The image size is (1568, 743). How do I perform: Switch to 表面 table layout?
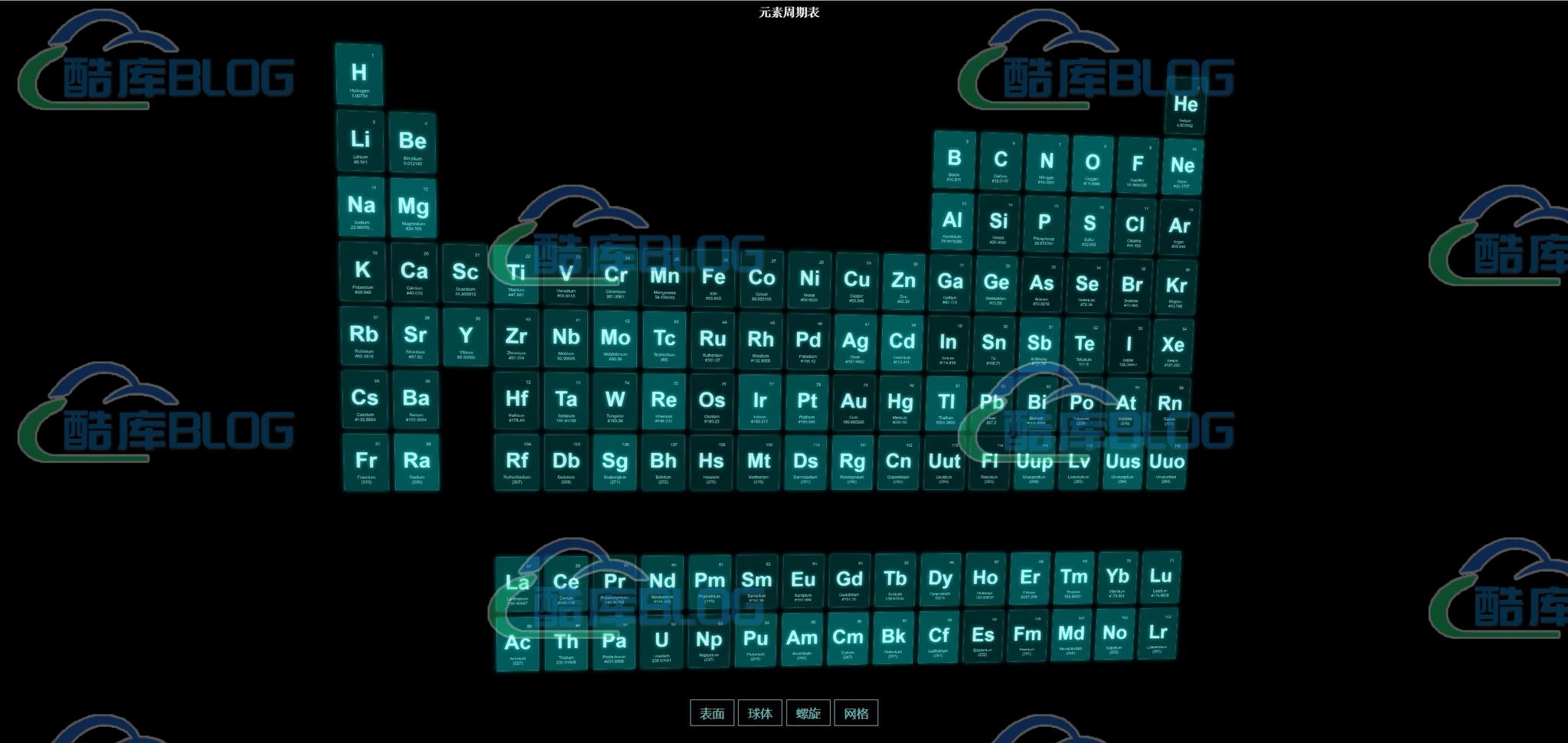tap(711, 713)
